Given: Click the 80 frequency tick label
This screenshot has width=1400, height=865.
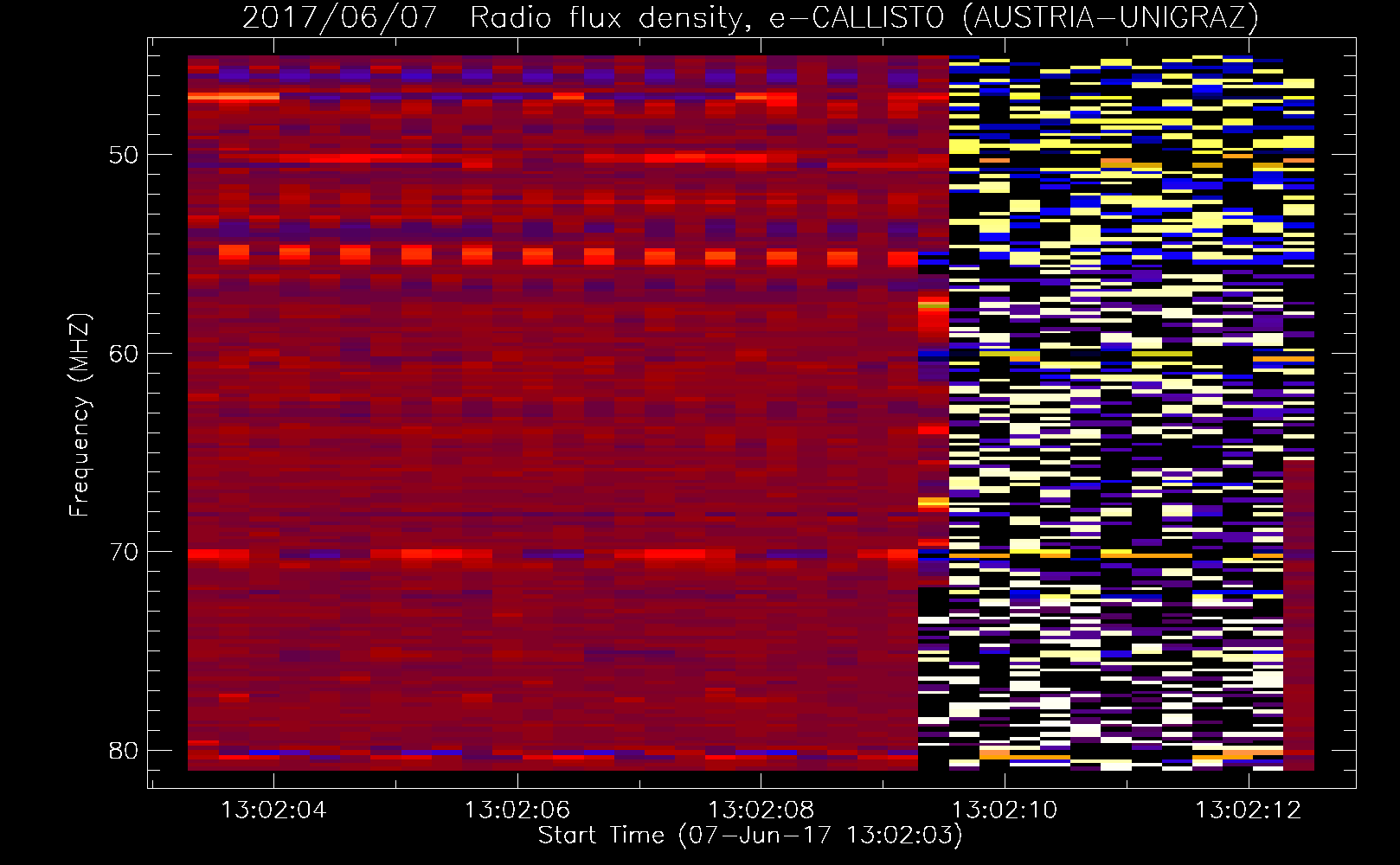Looking at the screenshot, I should (x=124, y=750).
